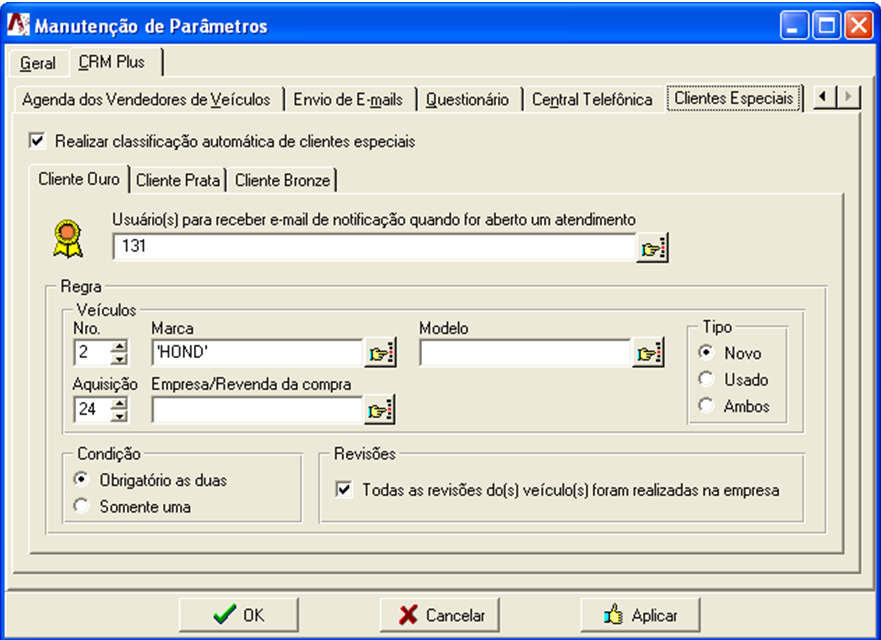Select the Usado vehicle type
The height and width of the screenshot is (640, 881).
(x=707, y=379)
